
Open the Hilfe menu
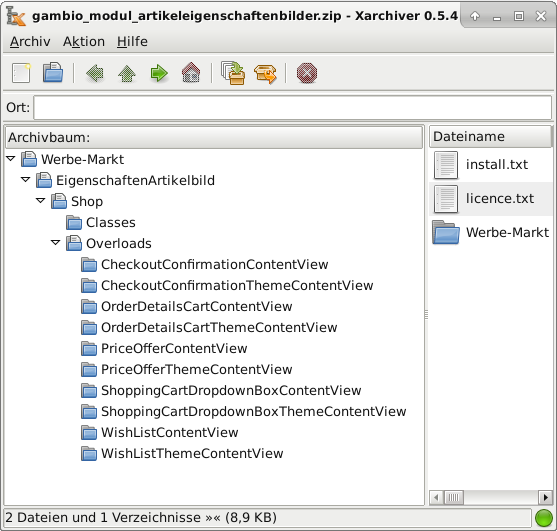pos(132,42)
